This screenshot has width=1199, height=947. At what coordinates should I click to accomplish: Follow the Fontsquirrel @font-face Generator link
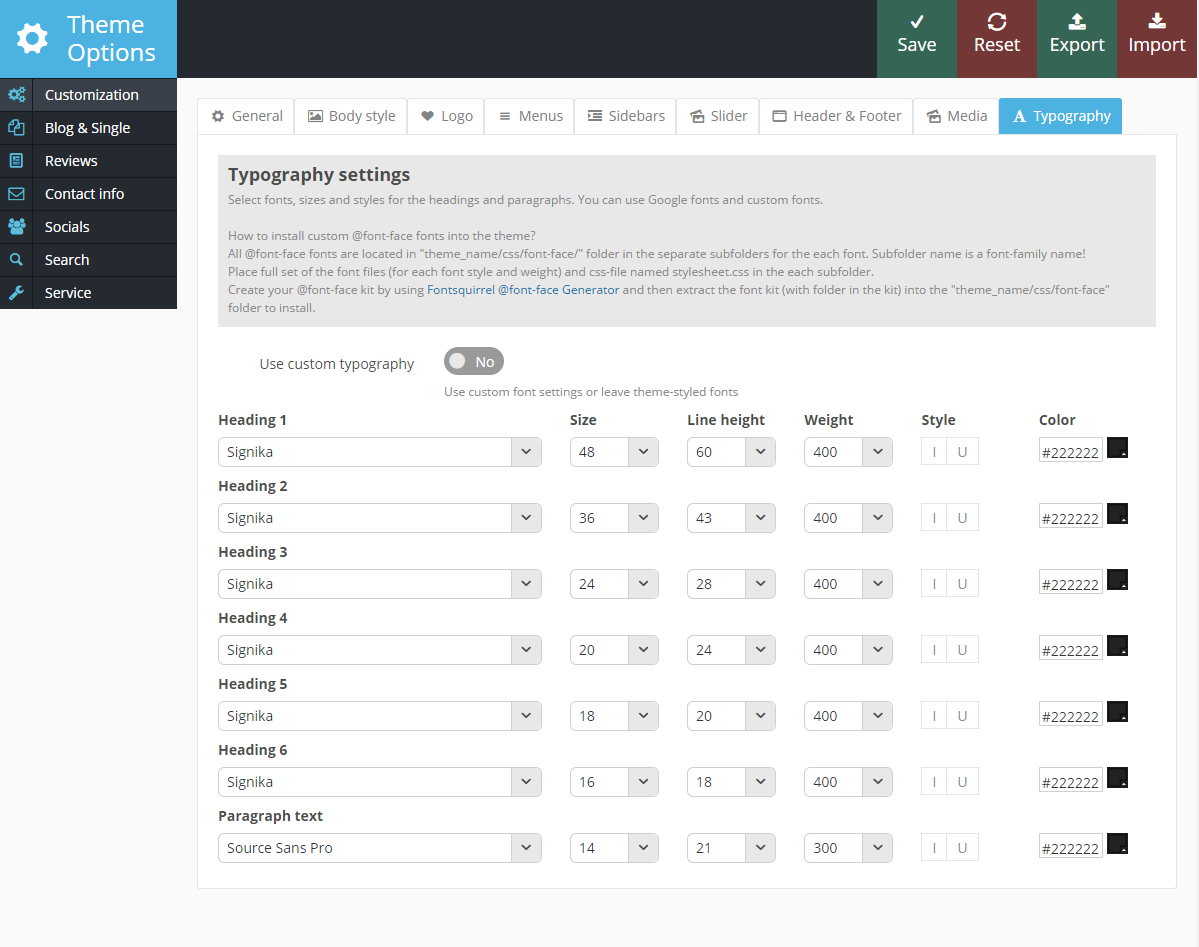[522, 290]
